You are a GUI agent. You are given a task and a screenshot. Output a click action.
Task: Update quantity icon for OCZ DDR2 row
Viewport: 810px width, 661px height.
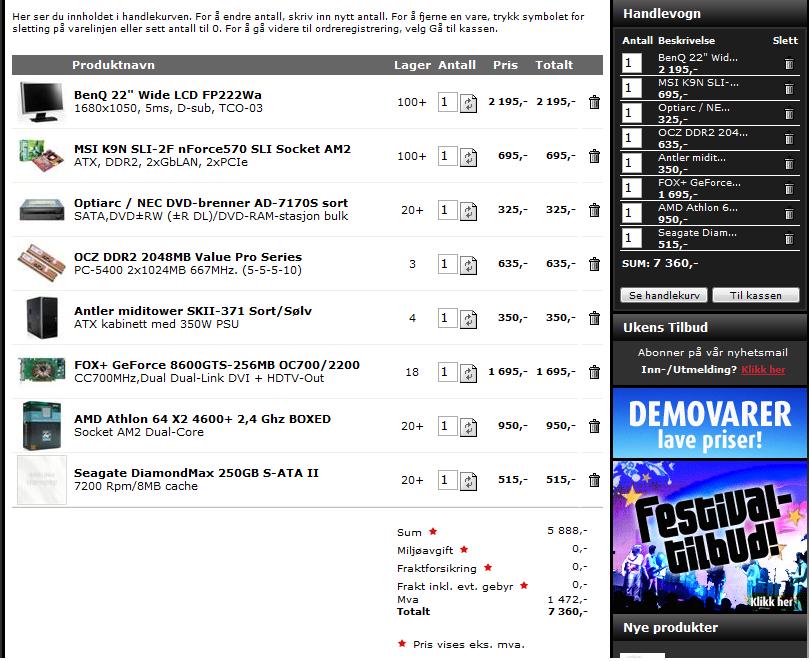[469, 265]
